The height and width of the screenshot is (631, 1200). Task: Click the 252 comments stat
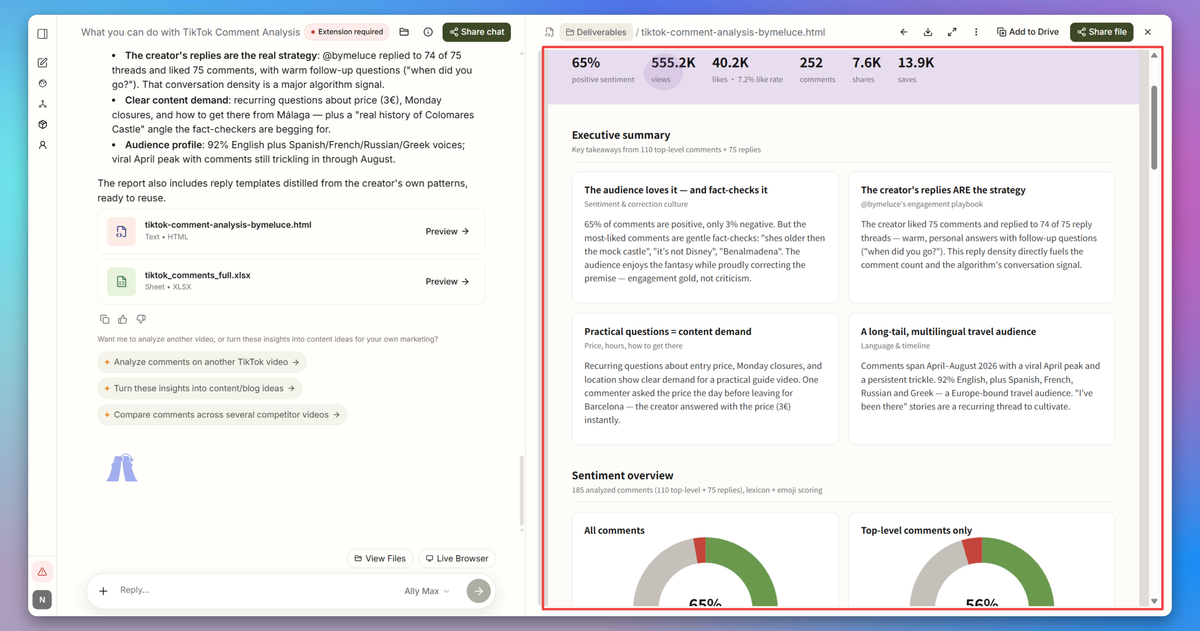[817, 69]
